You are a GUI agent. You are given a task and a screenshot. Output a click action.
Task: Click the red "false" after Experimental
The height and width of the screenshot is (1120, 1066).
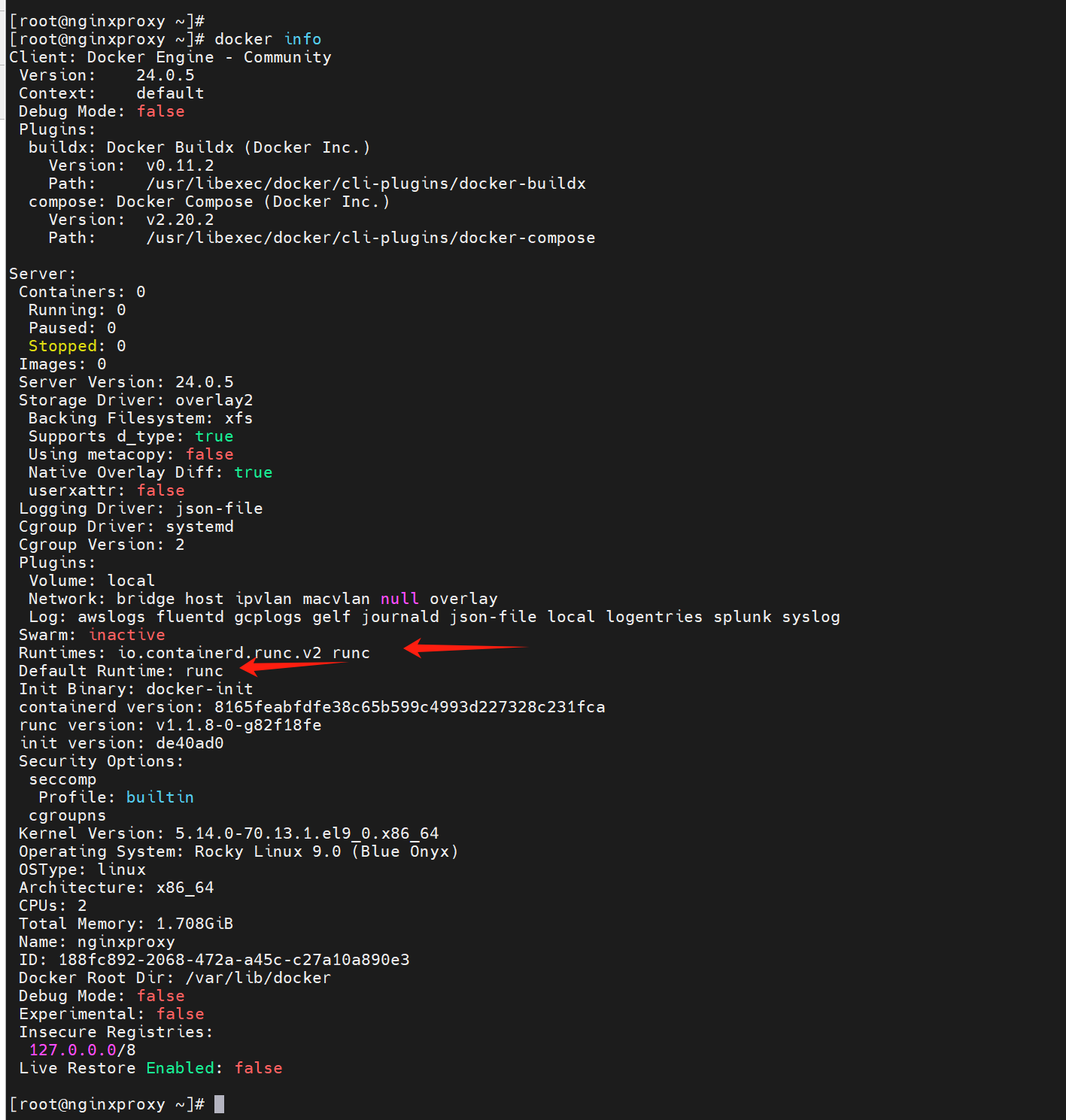[x=181, y=1014]
